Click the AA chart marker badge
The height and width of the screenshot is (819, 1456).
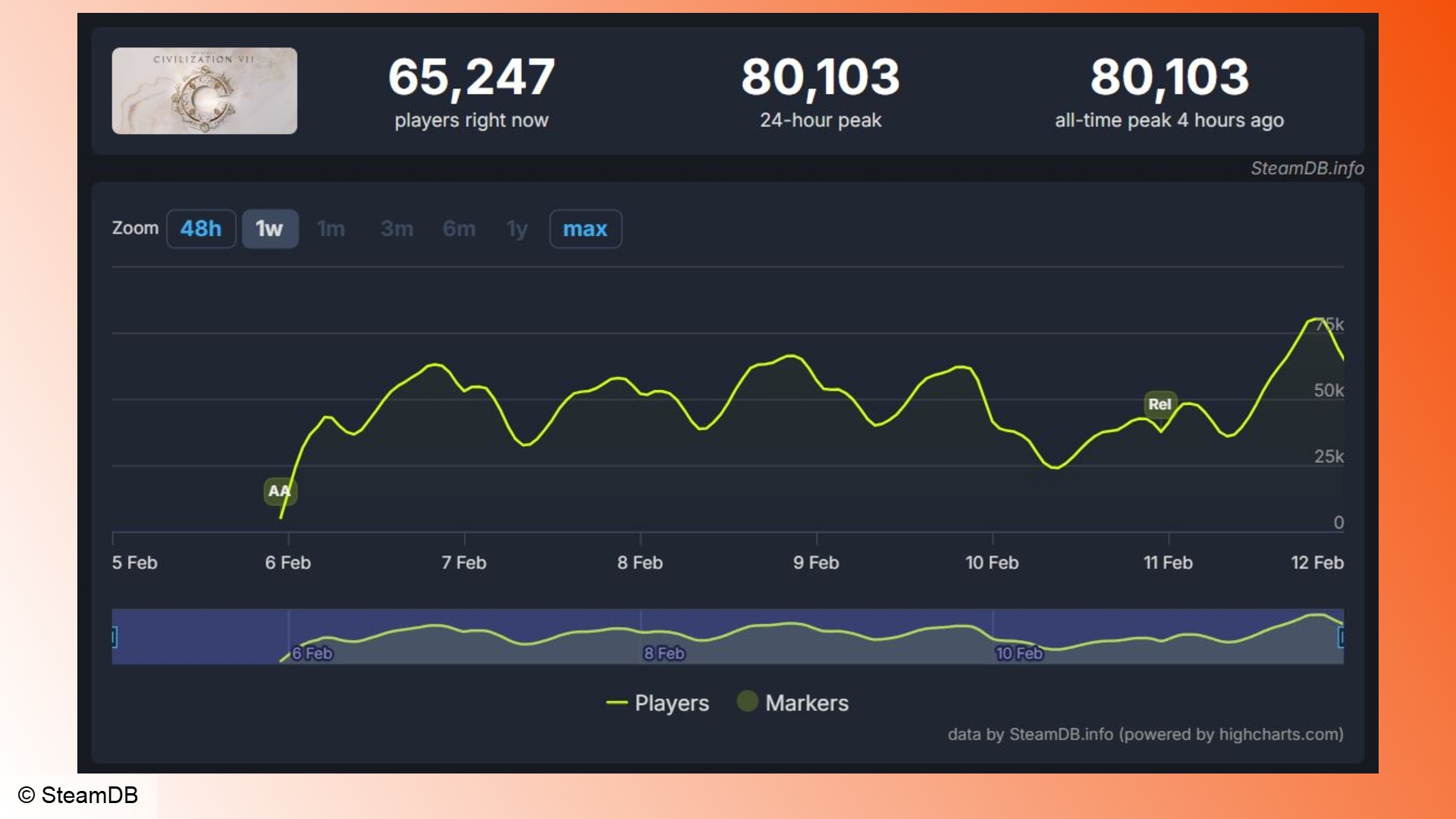[279, 491]
